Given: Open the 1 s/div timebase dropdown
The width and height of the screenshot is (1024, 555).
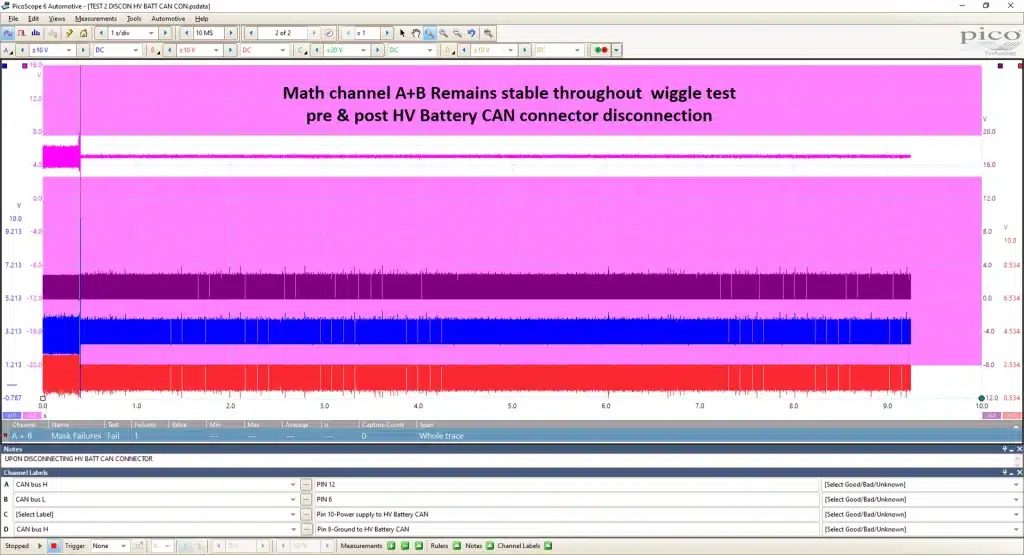Looking at the screenshot, I should click(x=151, y=33).
